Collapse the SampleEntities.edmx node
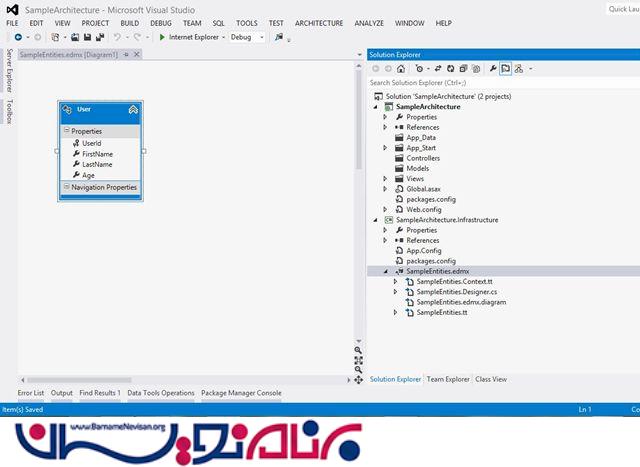 pos(386,271)
